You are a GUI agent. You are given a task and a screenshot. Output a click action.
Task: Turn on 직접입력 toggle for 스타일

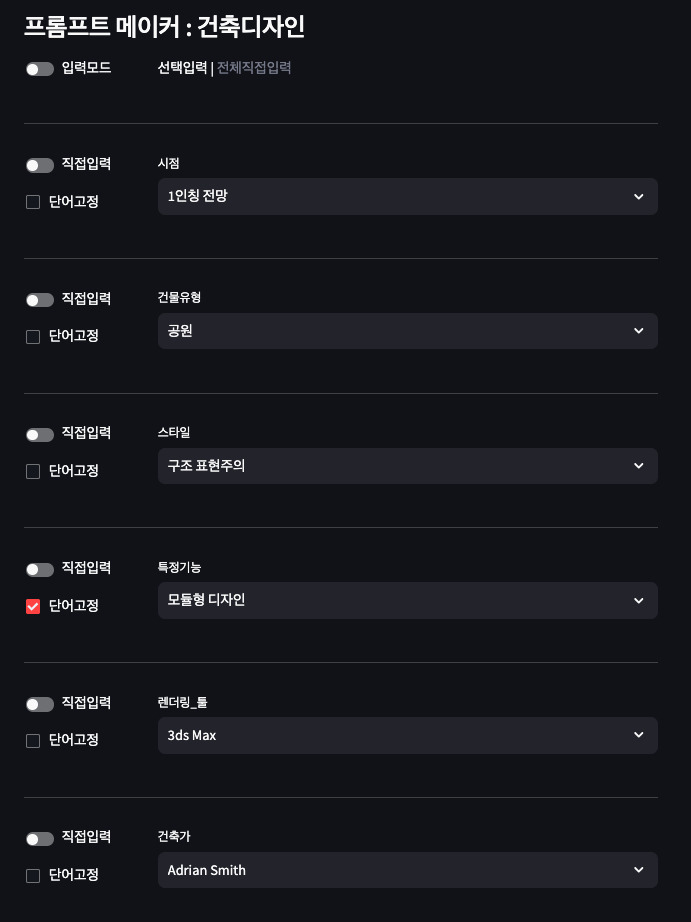click(x=40, y=435)
